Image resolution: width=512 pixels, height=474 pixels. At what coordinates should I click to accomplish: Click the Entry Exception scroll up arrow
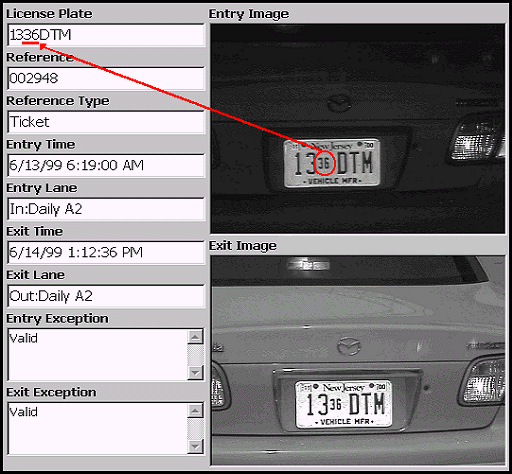[195, 337]
